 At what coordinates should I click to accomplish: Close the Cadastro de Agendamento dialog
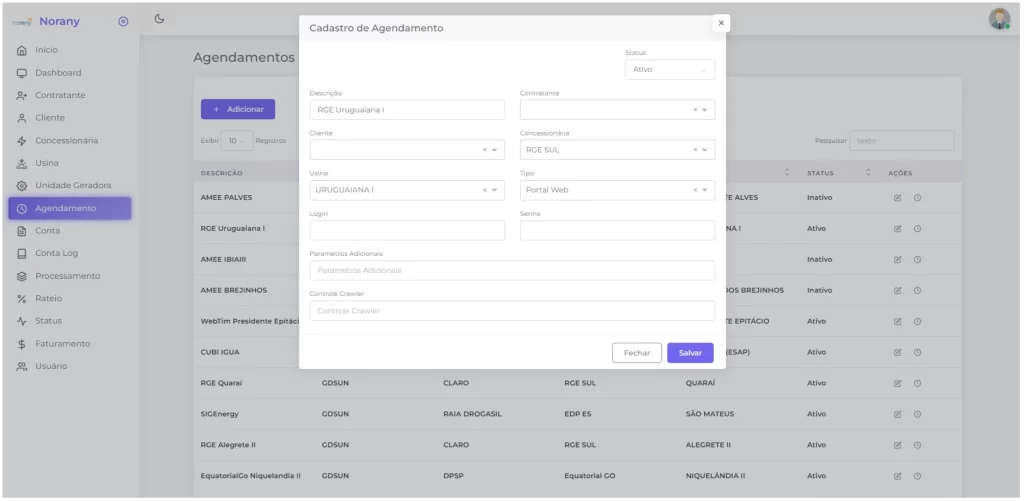click(721, 23)
